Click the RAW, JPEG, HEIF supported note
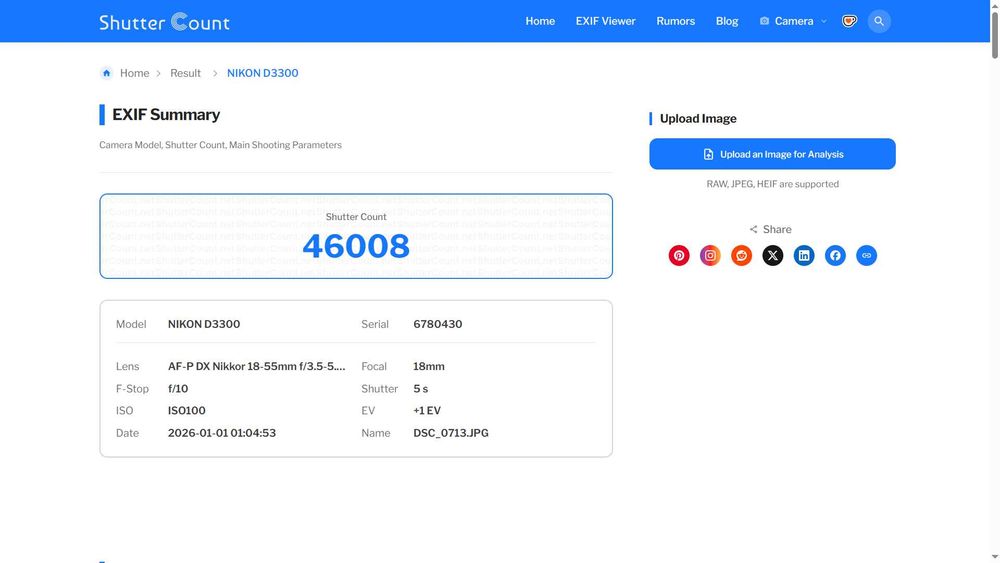Viewport: 1000px width, 563px height. 772,184
